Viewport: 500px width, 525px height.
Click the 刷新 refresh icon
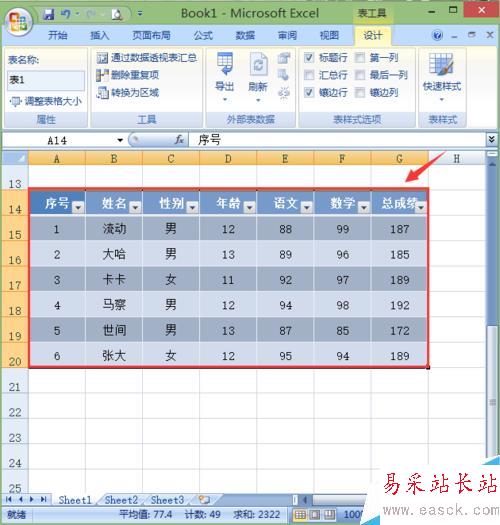coord(258,63)
